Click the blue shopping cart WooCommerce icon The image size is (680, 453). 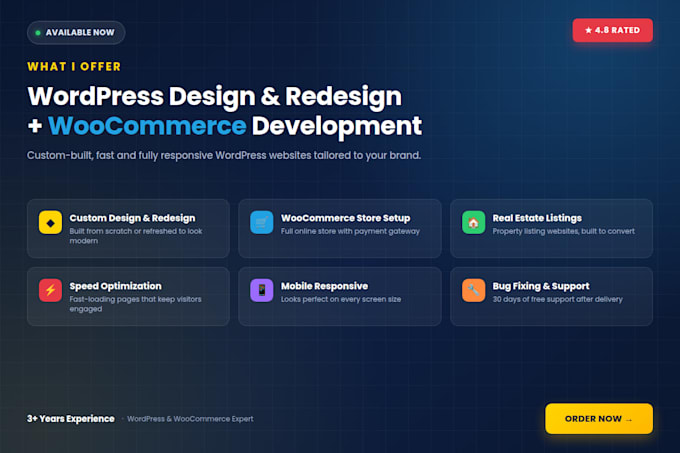[x=262, y=222]
